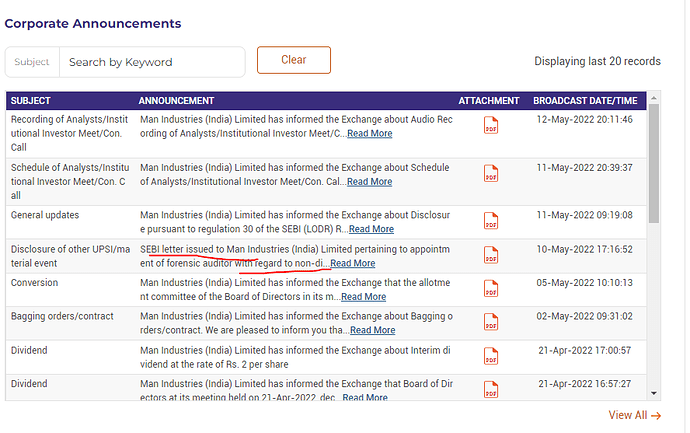Open PDF attachment for SEBI letter announcement
This screenshot has height=433, width=690.
coord(491,255)
